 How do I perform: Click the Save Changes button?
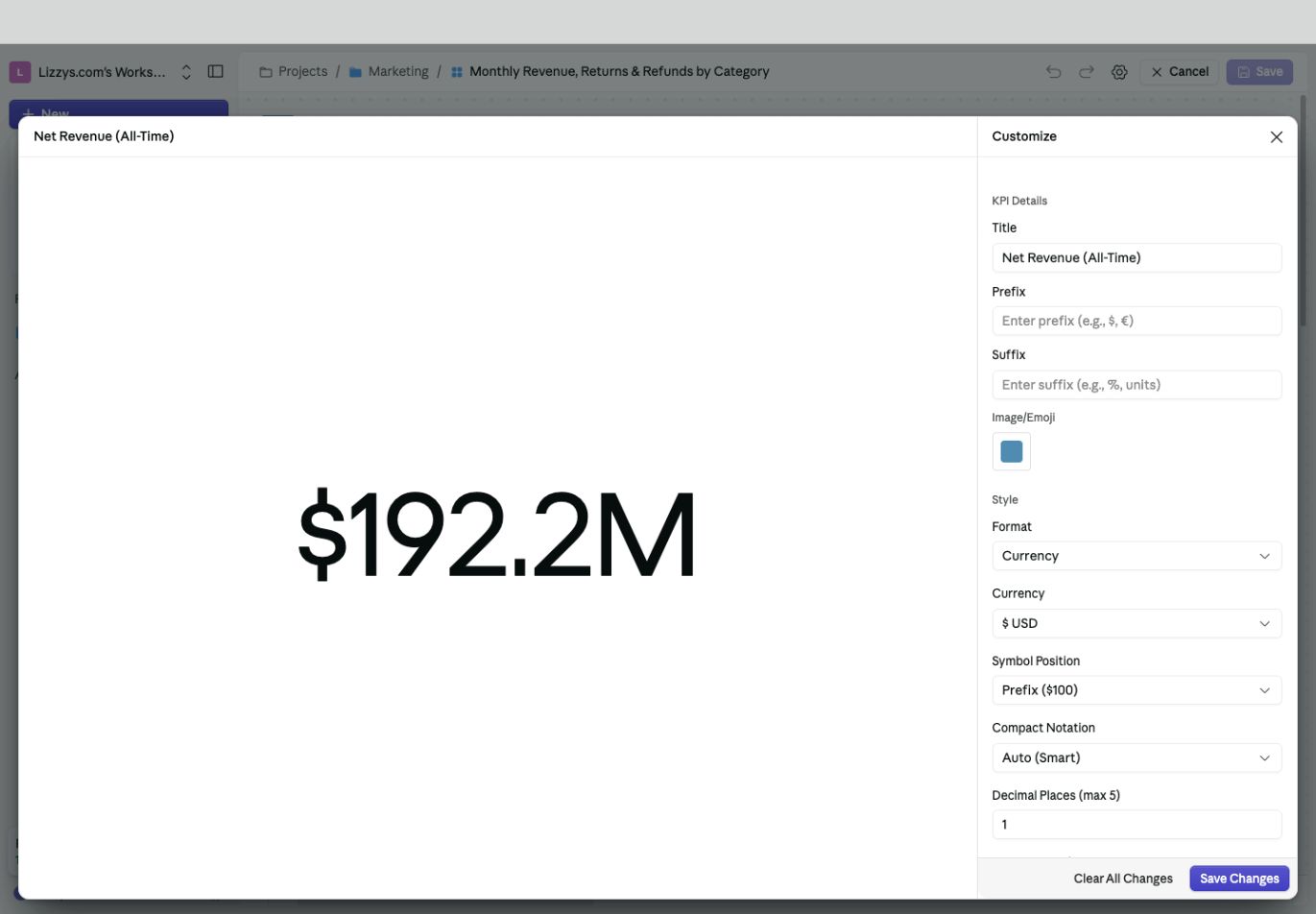coord(1239,878)
